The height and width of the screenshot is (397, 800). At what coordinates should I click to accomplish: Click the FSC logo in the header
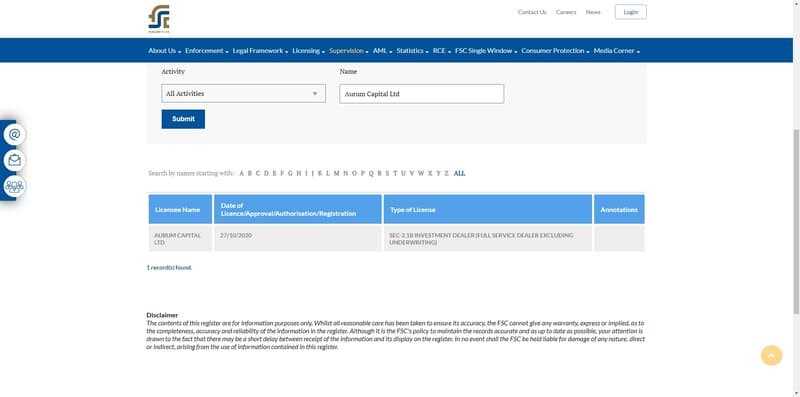click(159, 19)
